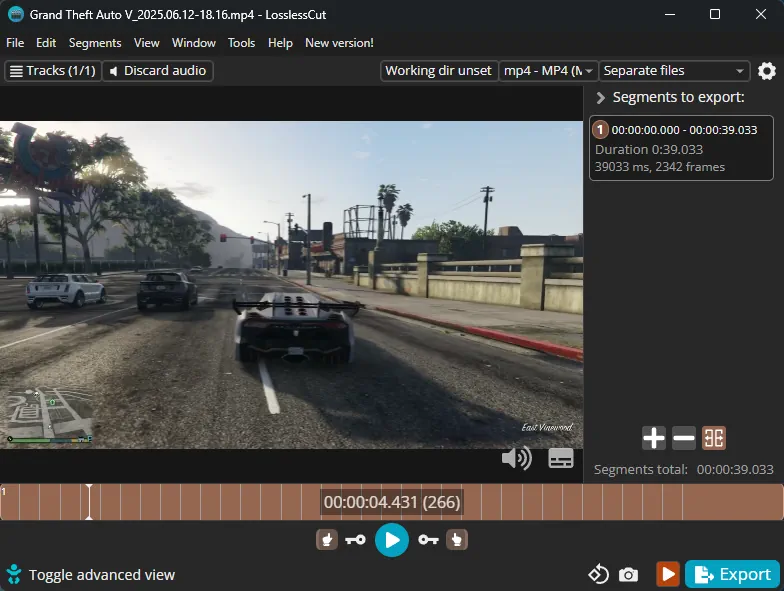This screenshot has width=784, height=591.
Task: Set the cut end with the right hand icon
Action: pyautogui.click(x=456, y=540)
